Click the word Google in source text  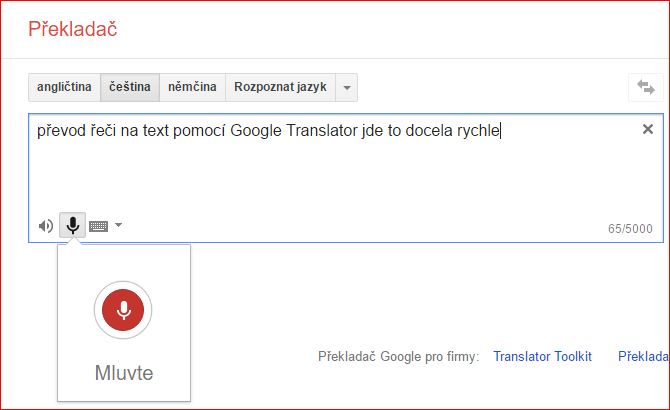(x=256, y=131)
